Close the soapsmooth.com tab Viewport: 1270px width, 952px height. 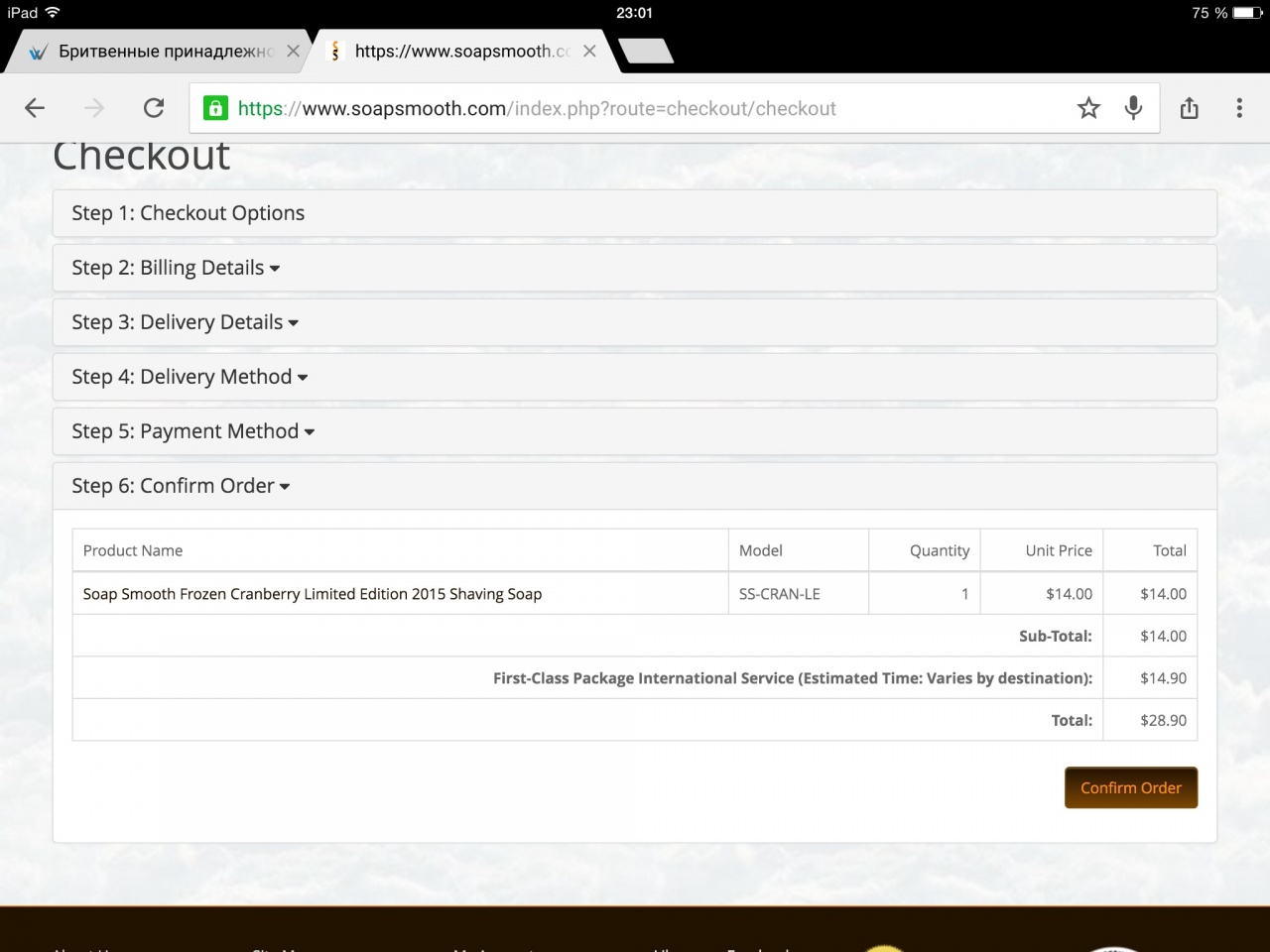[x=589, y=52]
